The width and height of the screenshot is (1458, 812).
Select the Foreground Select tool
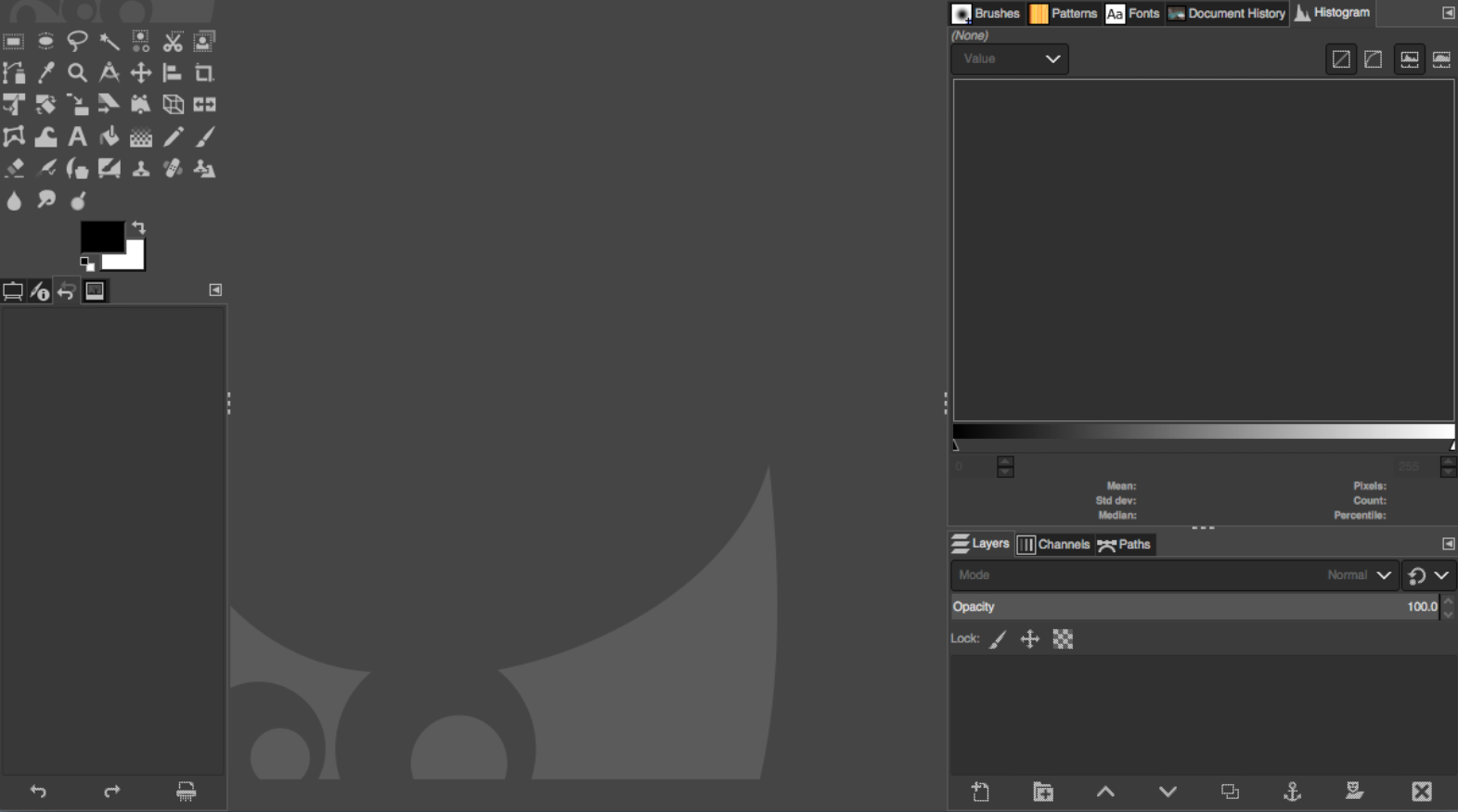[x=204, y=42]
